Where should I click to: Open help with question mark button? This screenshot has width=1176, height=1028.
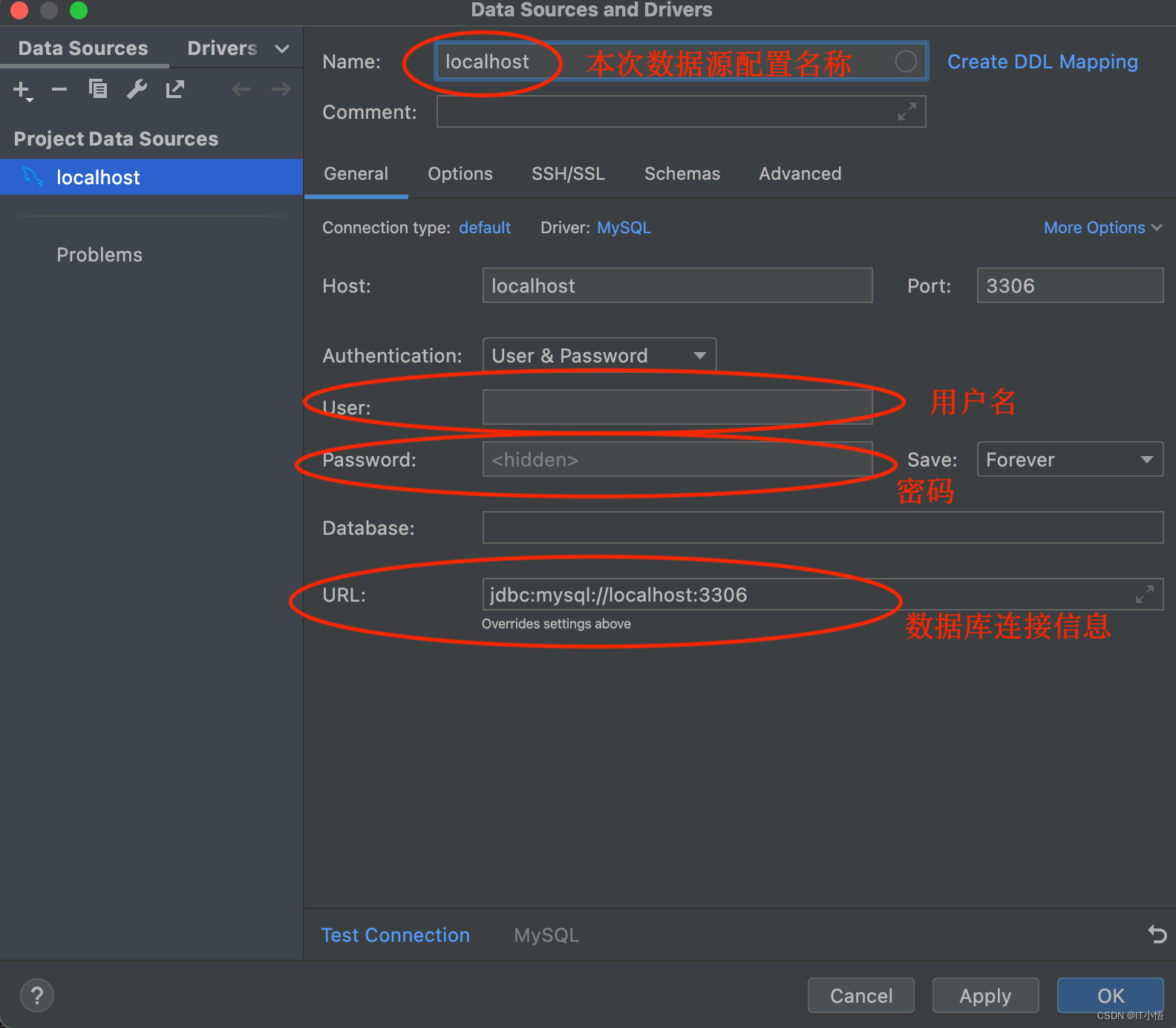[x=37, y=995]
